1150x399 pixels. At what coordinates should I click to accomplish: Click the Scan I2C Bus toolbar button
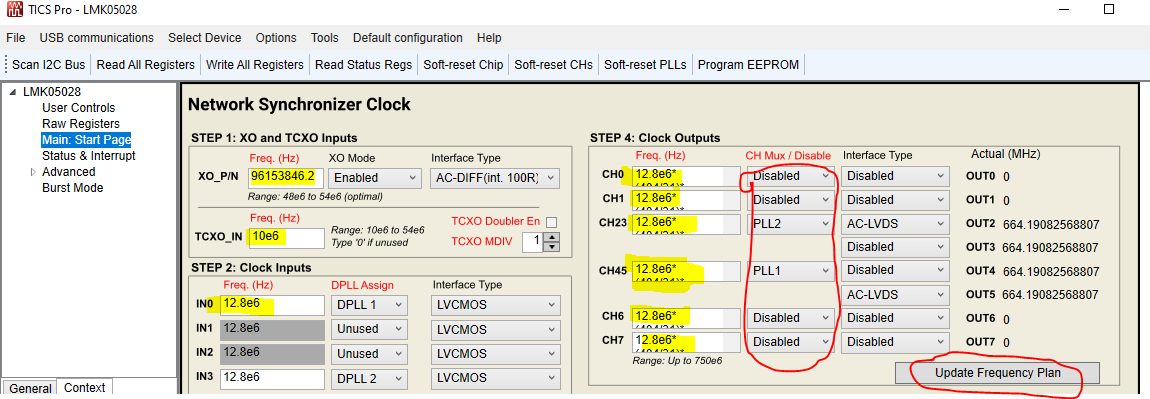click(48, 65)
